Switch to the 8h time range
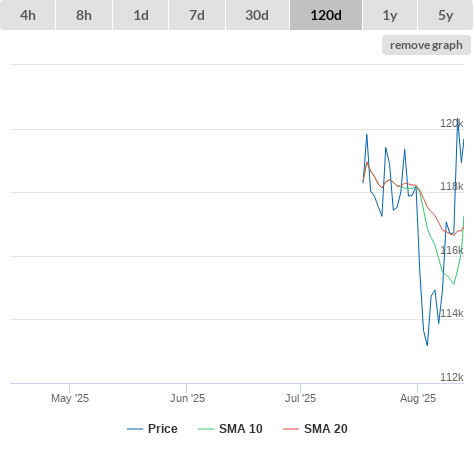Viewport: 474px width, 455px height. [84, 15]
